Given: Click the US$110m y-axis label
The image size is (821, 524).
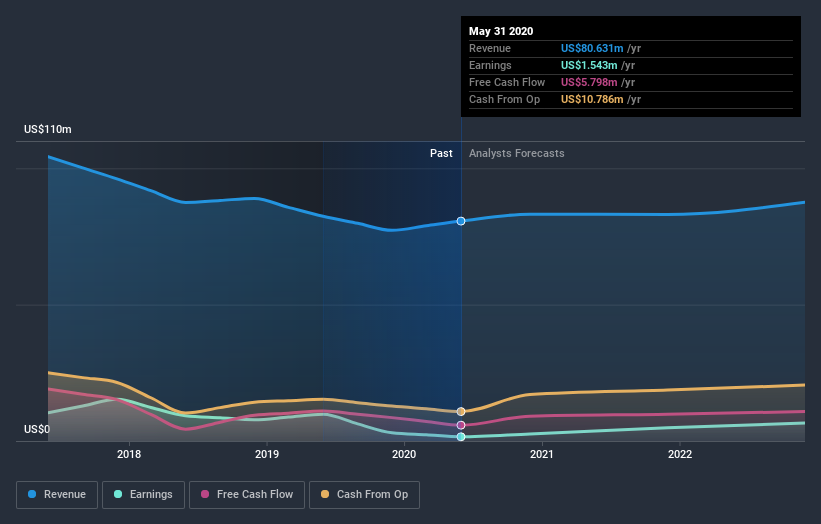Looking at the screenshot, I should 48,129.
